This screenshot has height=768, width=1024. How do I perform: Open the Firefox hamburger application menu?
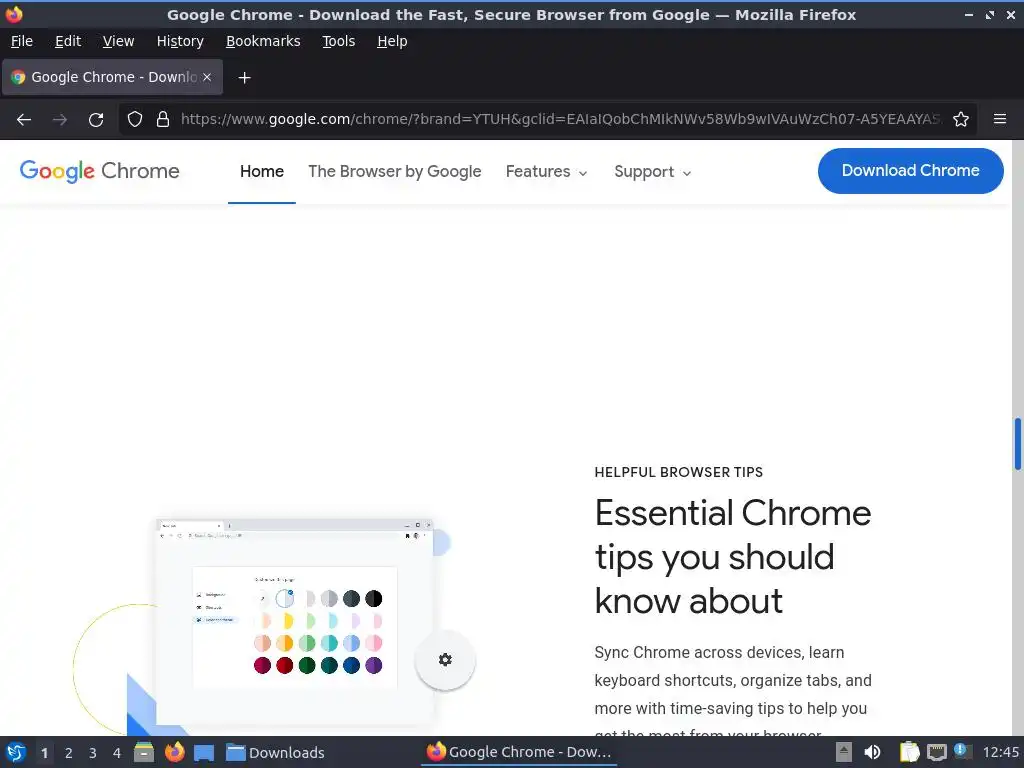pyautogui.click(x=999, y=119)
